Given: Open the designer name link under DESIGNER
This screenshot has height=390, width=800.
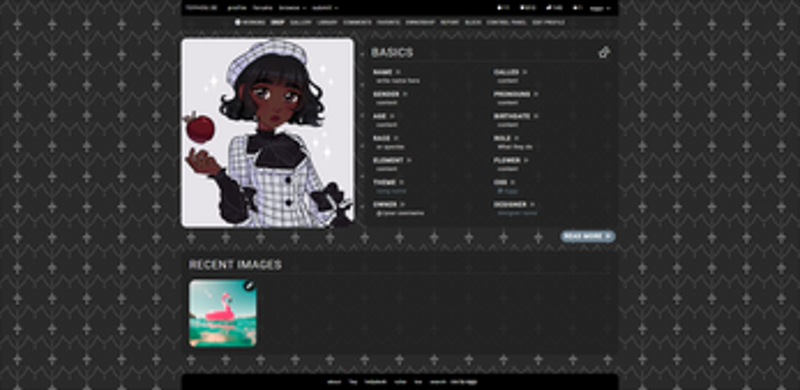Looking at the screenshot, I should pos(517,213).
